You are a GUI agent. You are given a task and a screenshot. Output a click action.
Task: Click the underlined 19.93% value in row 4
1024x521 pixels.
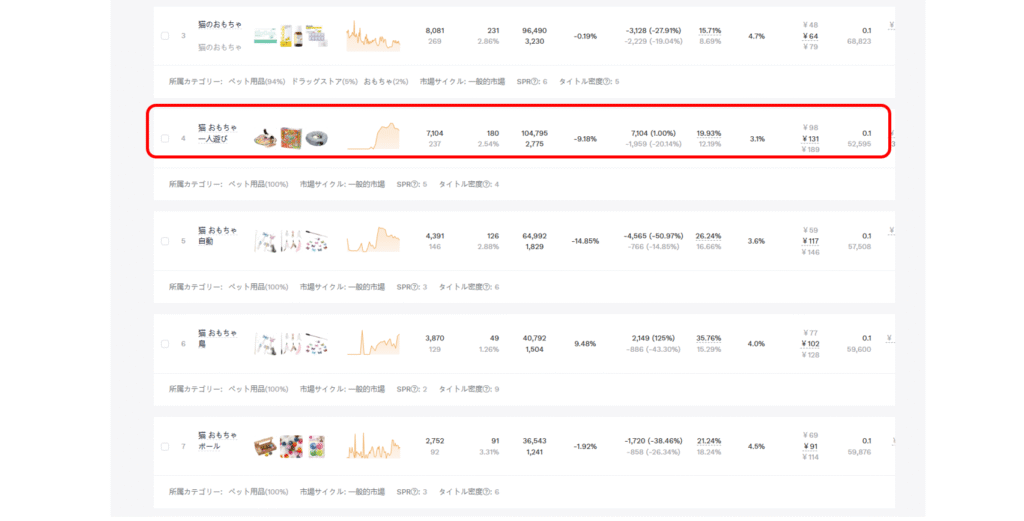[708, 132]
